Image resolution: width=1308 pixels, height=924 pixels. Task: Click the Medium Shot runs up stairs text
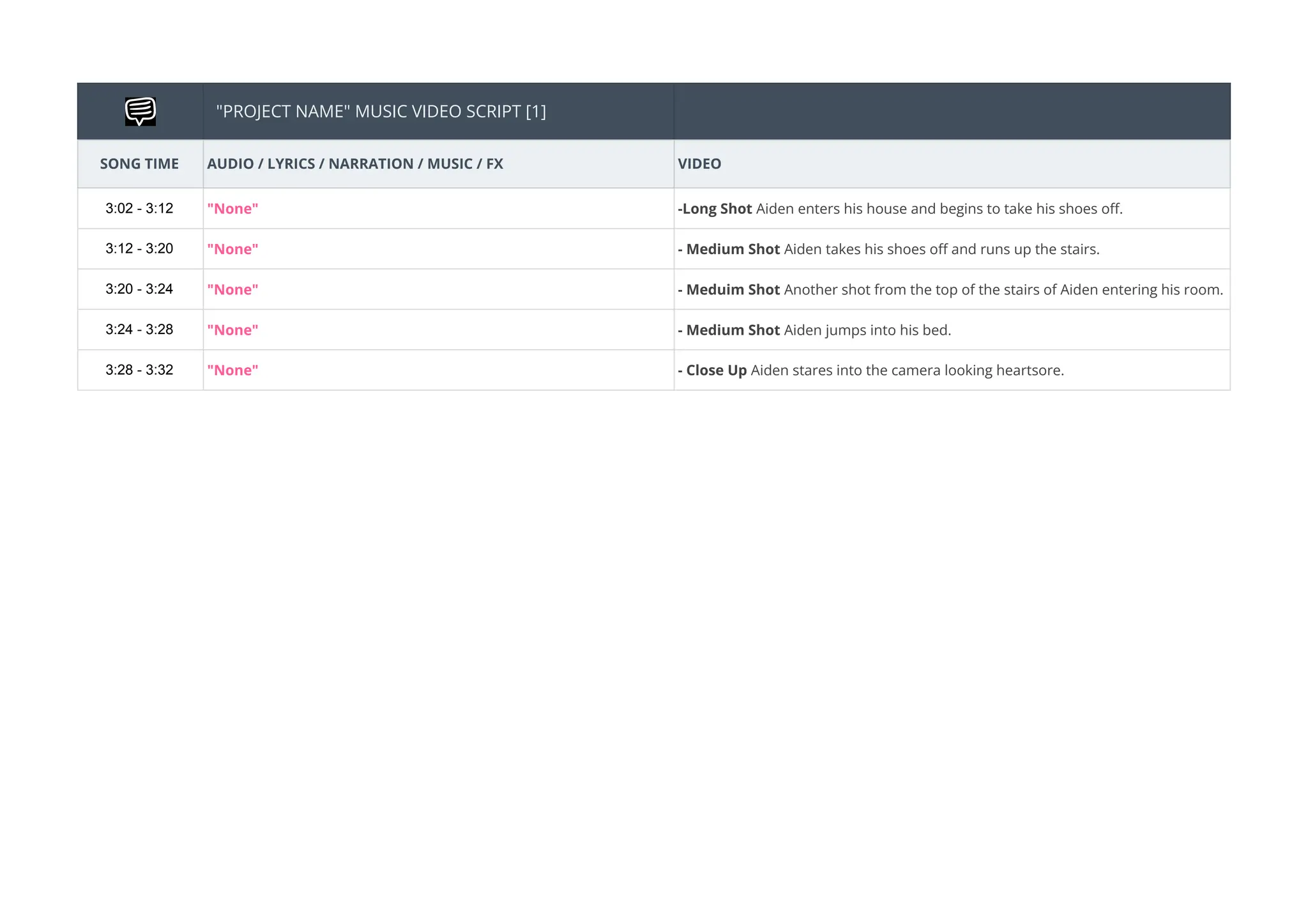tap(888, 249)
